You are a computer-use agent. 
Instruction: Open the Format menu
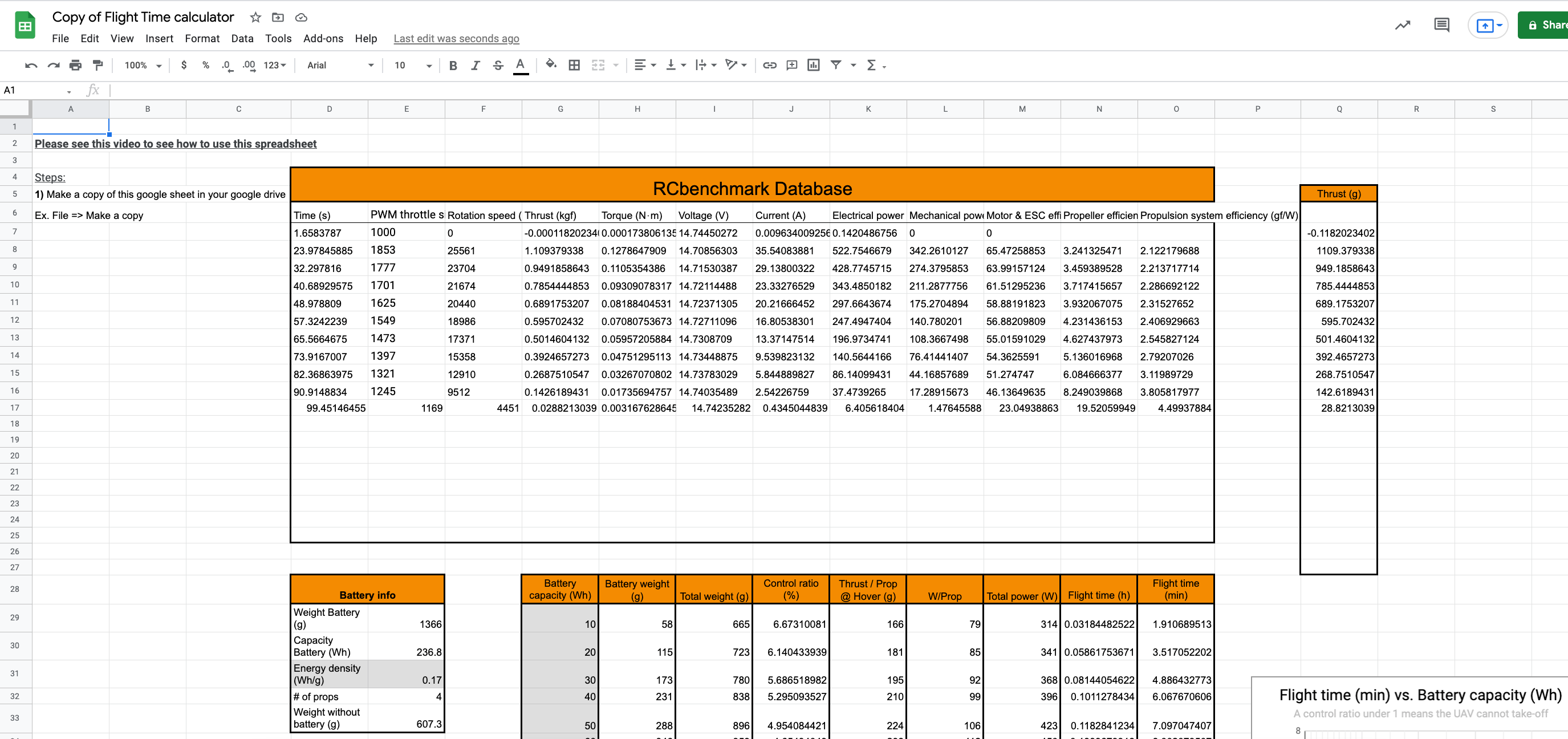[202, 38]
